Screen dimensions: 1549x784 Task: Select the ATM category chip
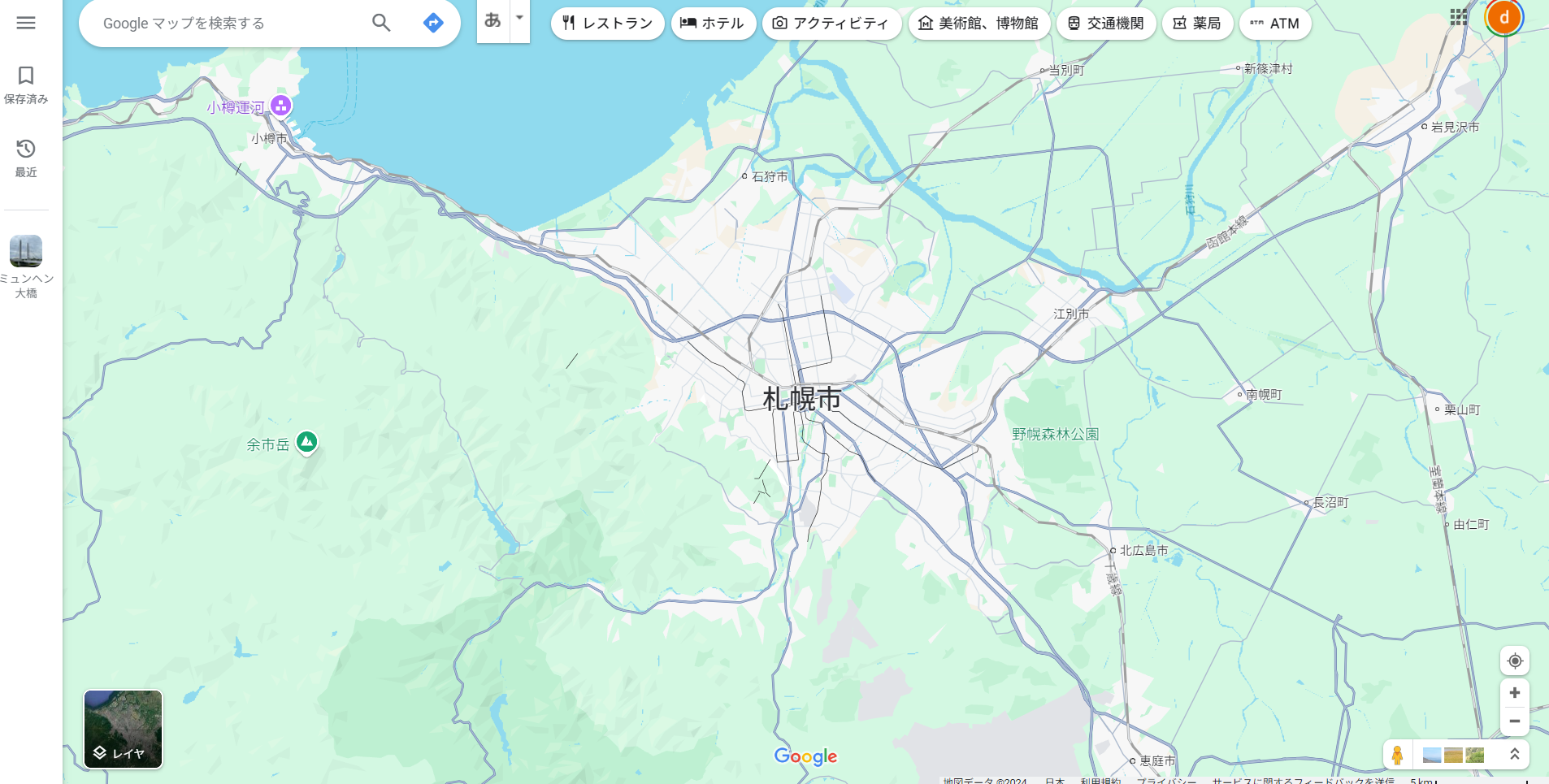click(x=1275, y=24)
